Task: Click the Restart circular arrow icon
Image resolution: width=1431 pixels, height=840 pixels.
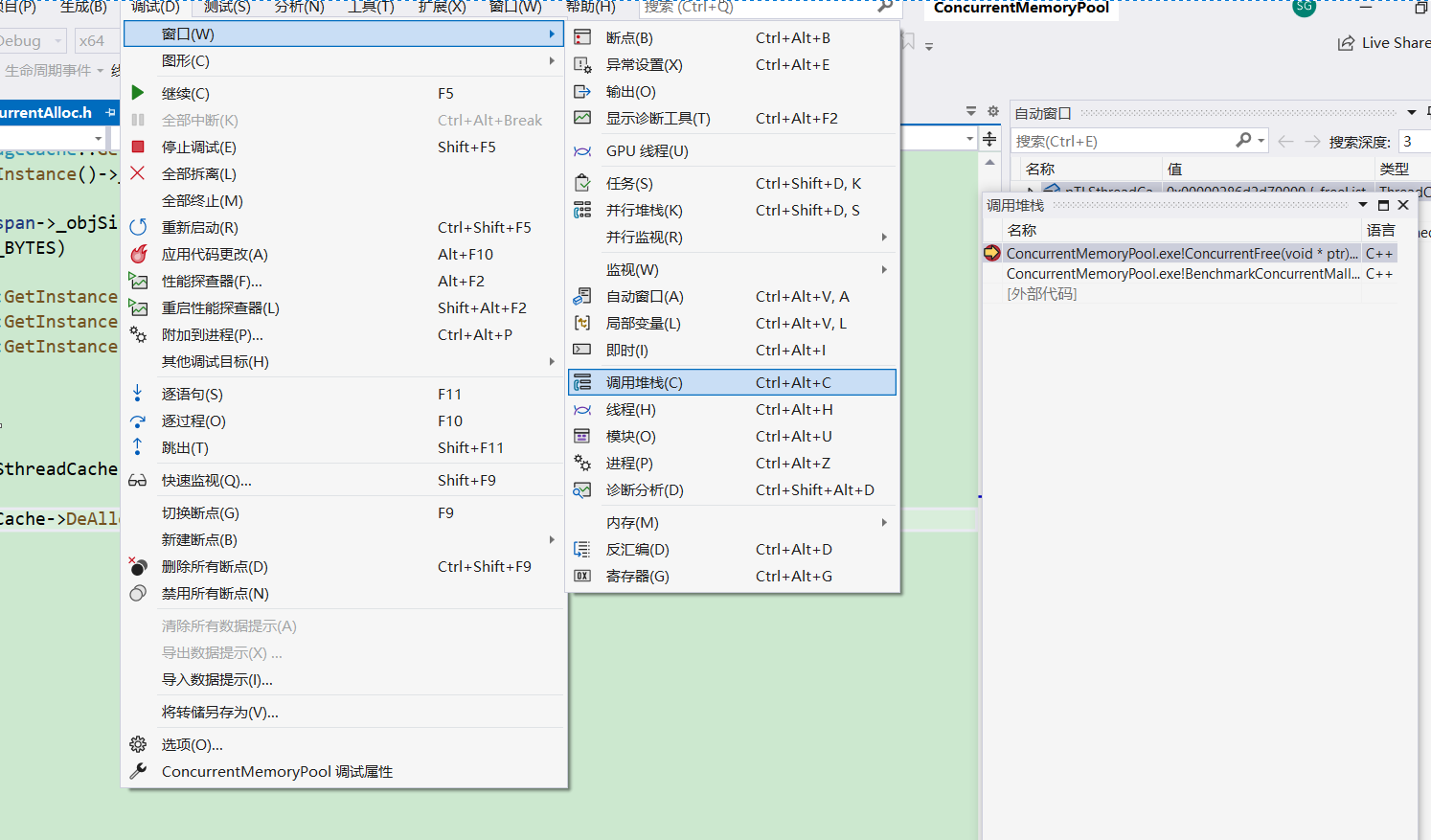Action: [x=138, y=227]
